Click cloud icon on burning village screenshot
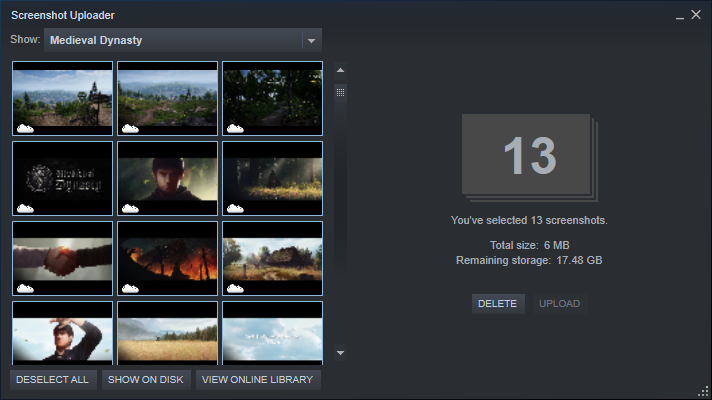Viewport: 712px width, 400px height. tap(130, 288)
